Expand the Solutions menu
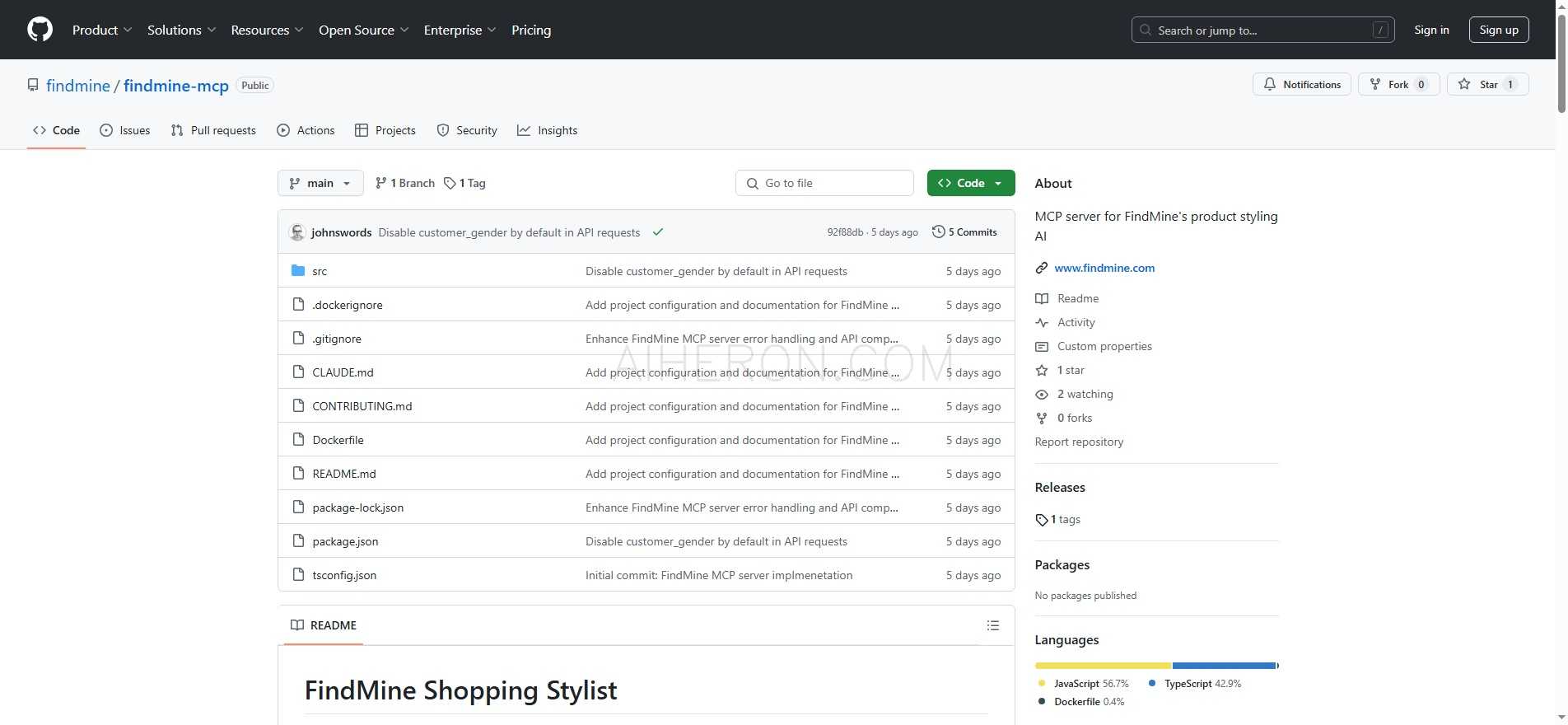 182,30
